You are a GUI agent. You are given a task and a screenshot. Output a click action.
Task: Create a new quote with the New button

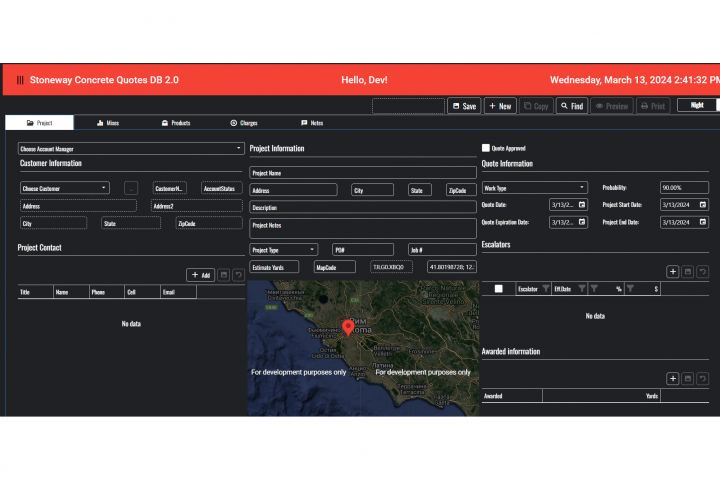pos(500,106)
